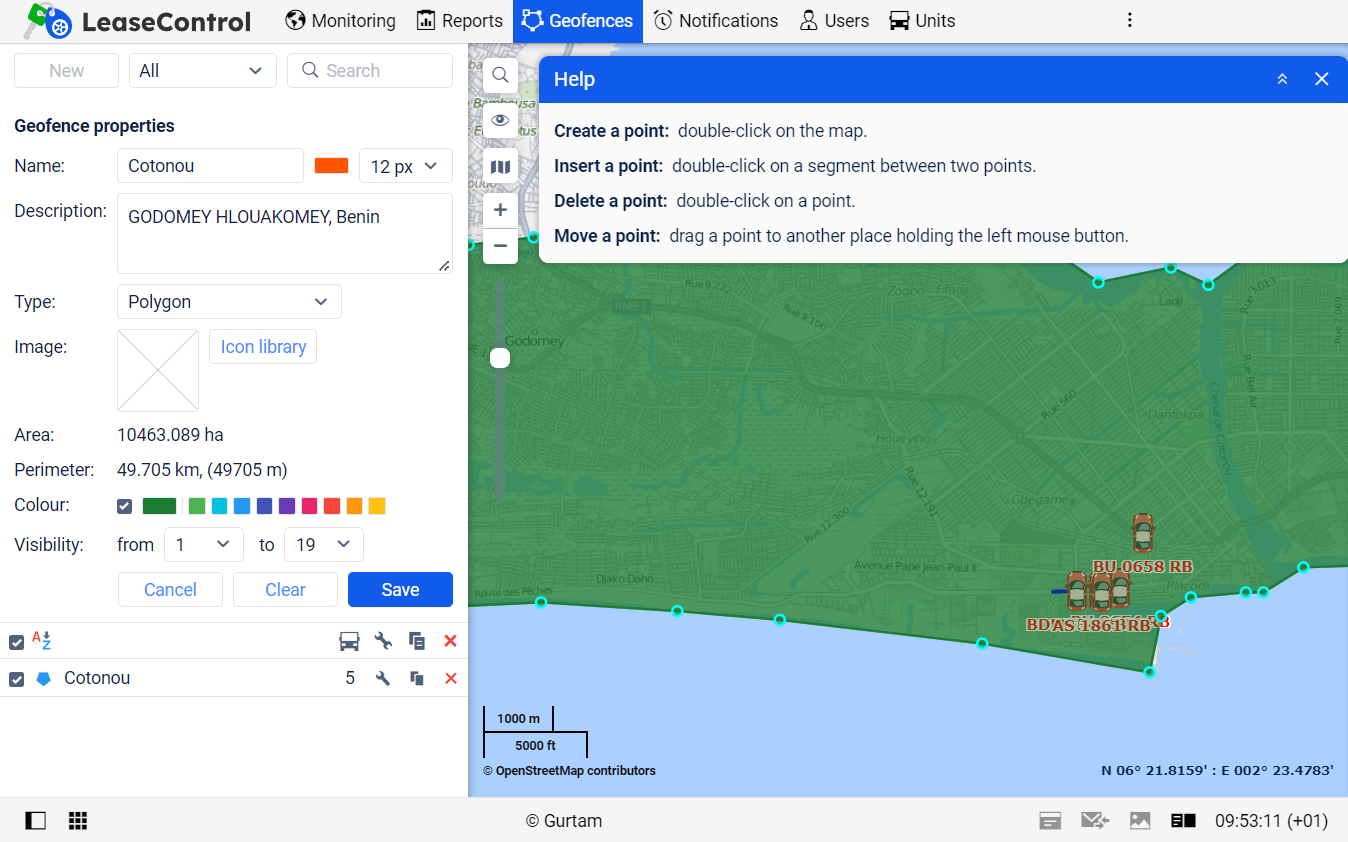Open the 'All' filter dropdown above the list
This screenshot has width=1348, height=842.
202,70
